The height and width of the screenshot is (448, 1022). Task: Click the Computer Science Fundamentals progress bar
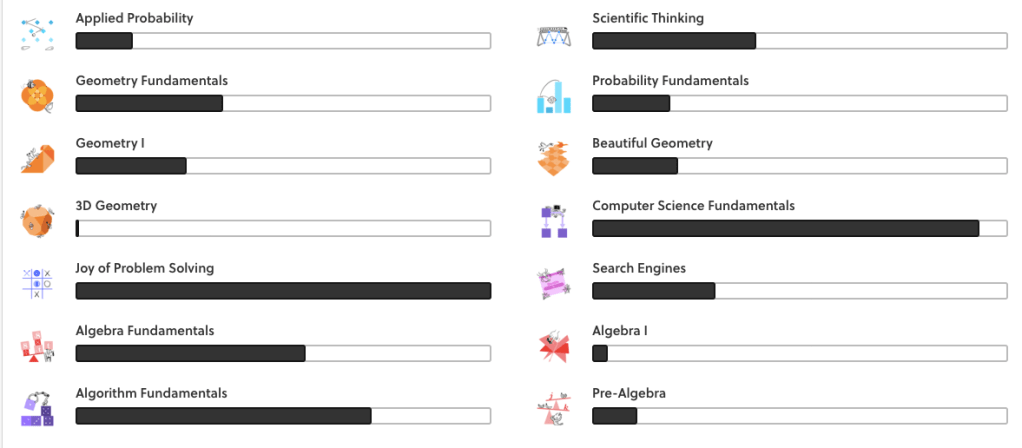tap(799, 228)
